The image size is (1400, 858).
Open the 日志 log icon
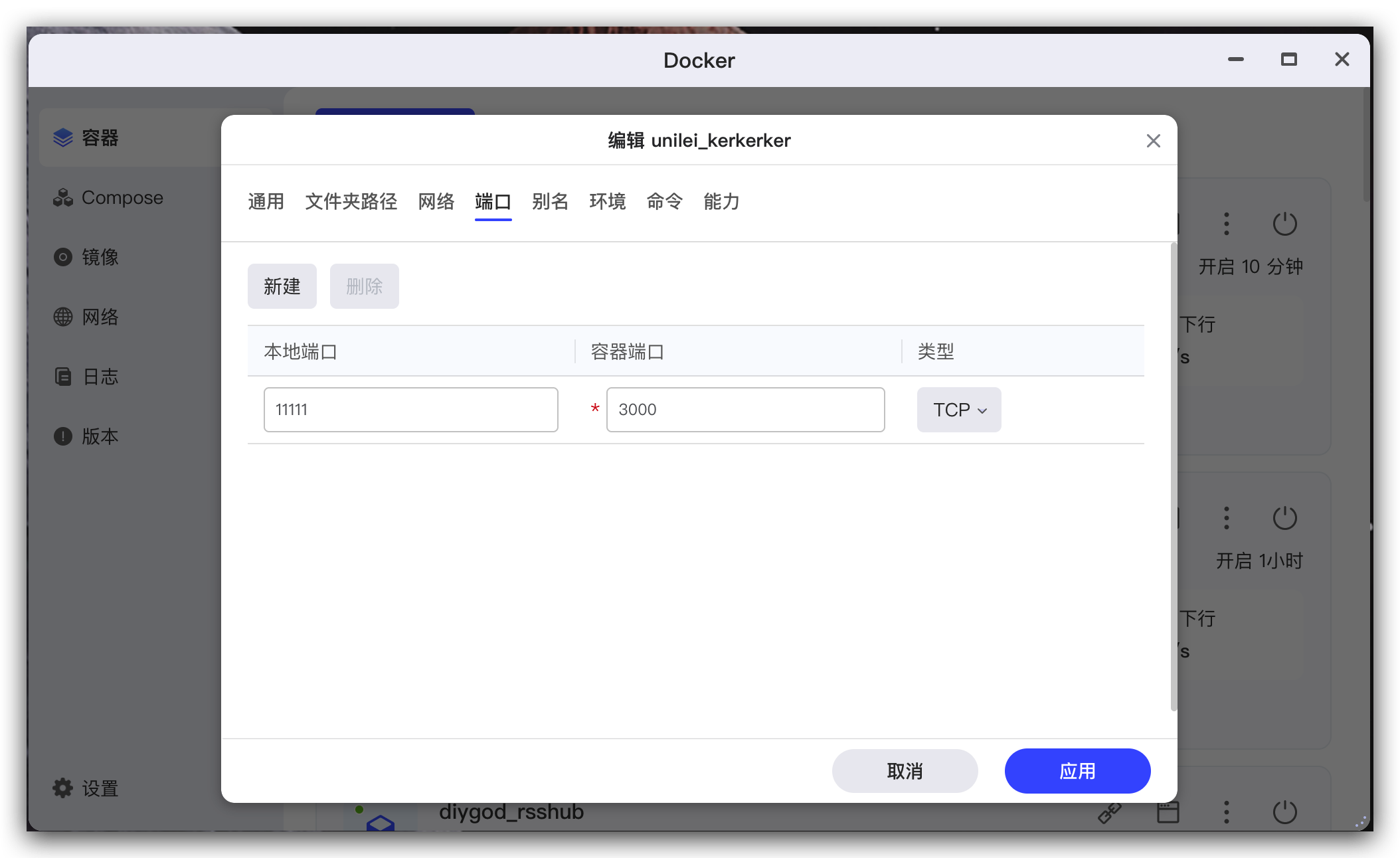(63, 377)
